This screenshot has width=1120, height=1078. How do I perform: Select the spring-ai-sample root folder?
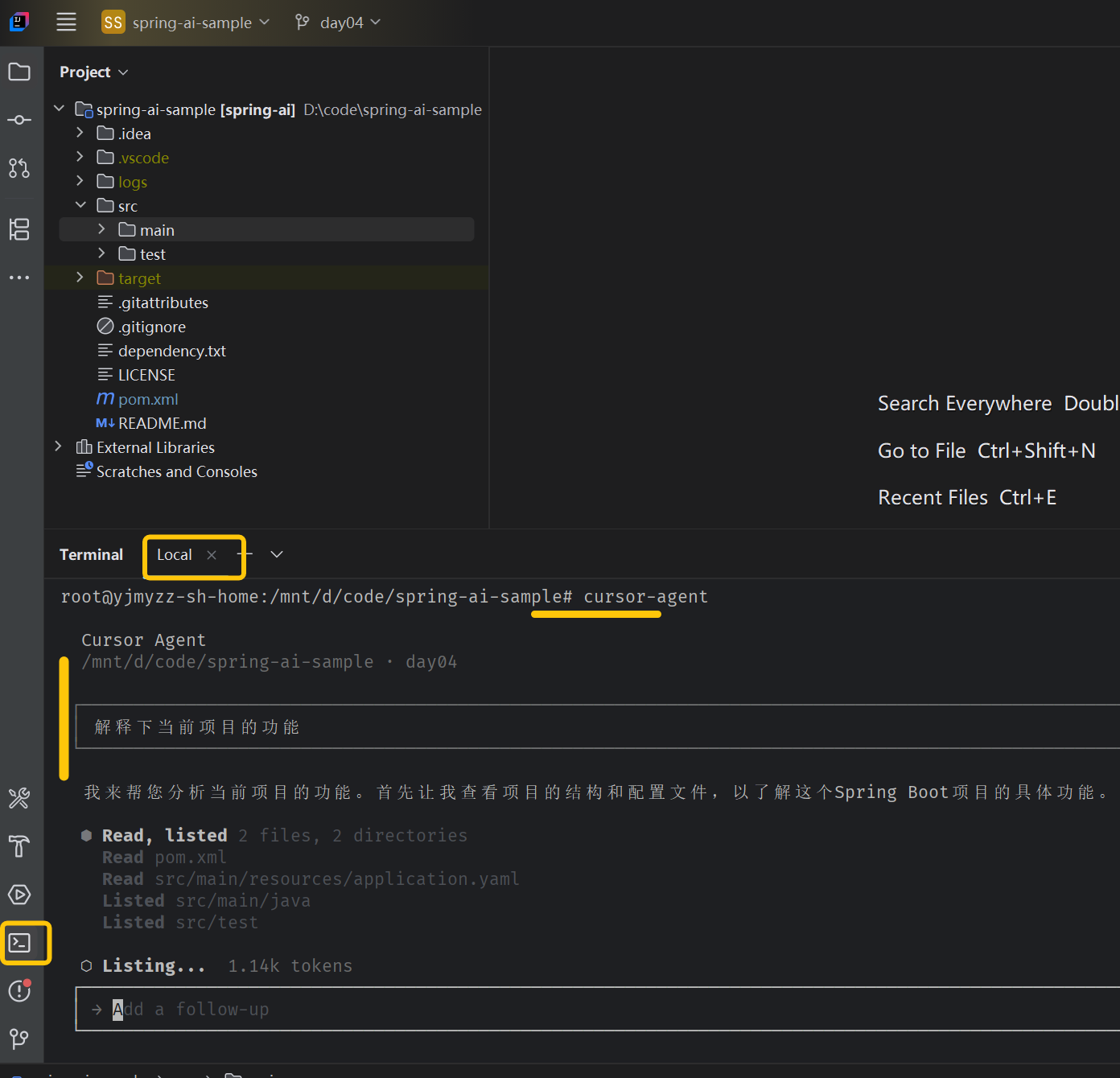(x=196, y=109)
